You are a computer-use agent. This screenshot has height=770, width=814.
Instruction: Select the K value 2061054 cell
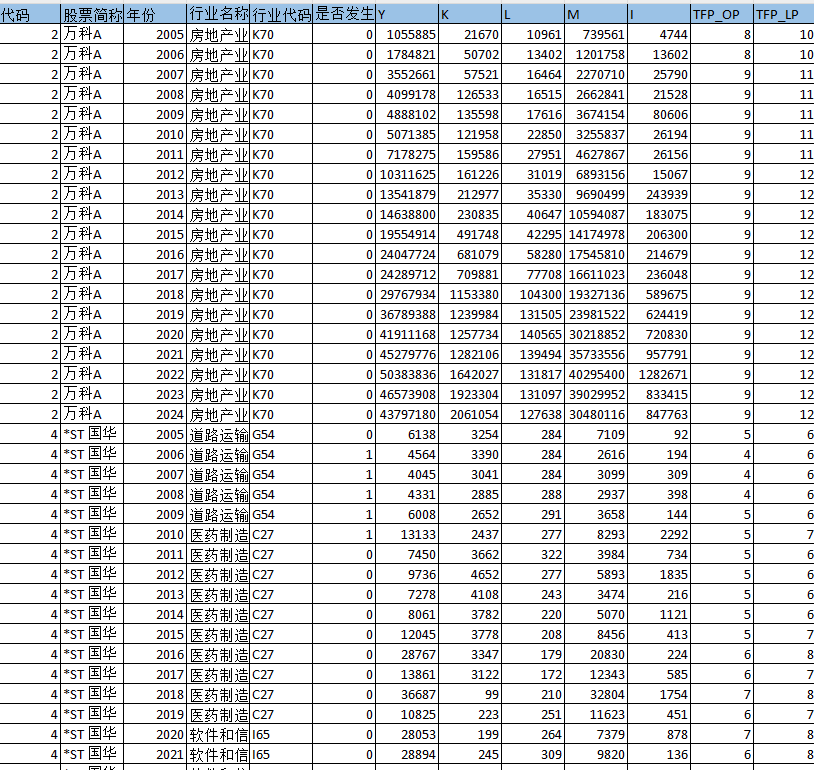point(470,414)
